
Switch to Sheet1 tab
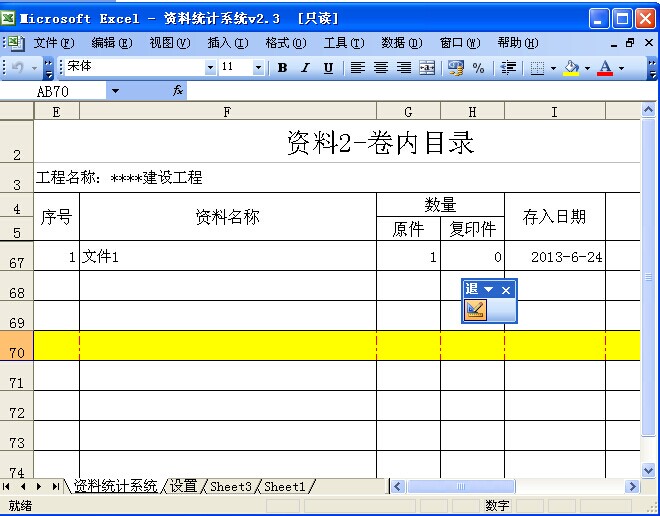[285, 487]
